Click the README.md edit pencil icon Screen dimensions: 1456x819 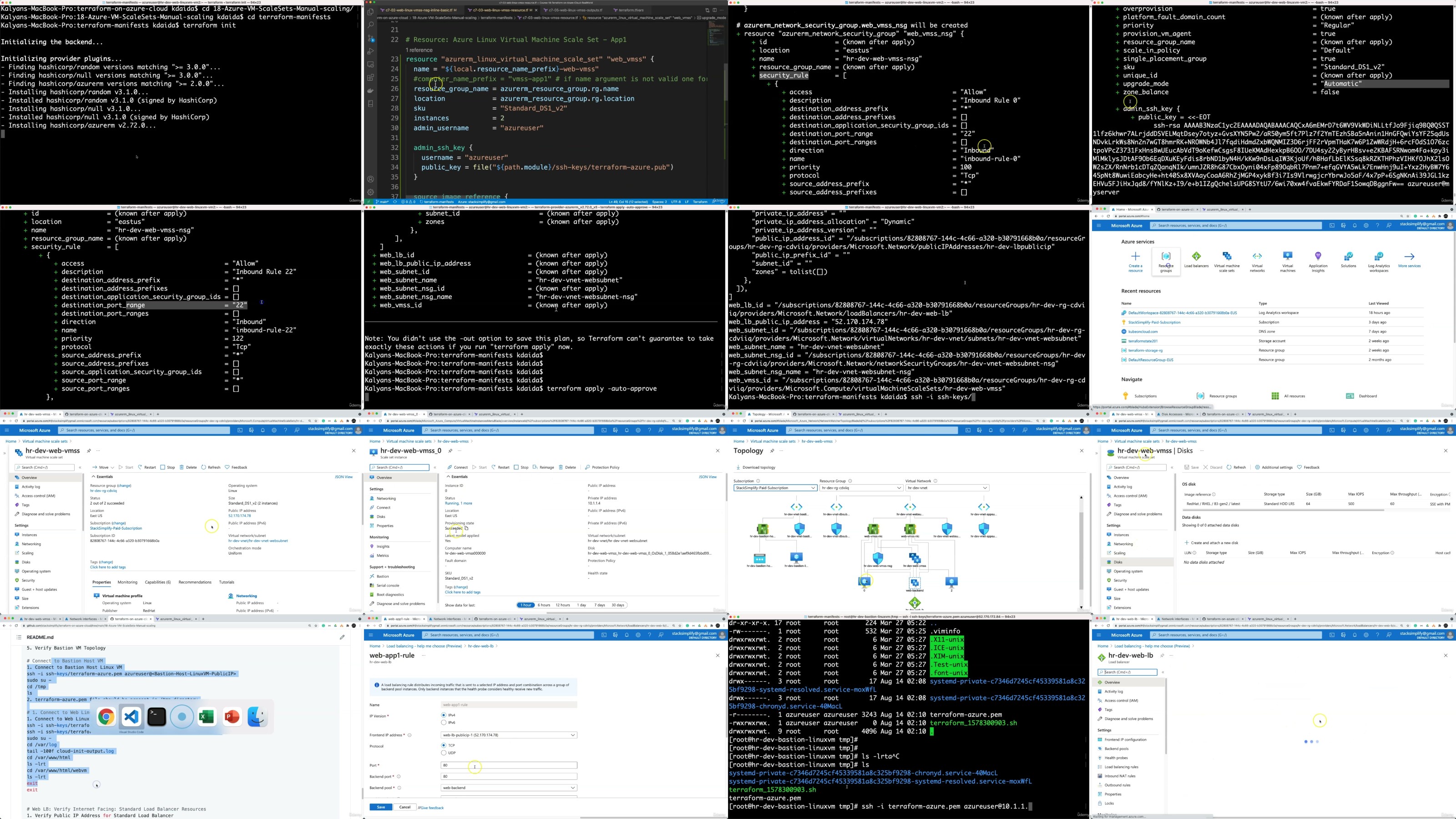(x=342, y=637)
